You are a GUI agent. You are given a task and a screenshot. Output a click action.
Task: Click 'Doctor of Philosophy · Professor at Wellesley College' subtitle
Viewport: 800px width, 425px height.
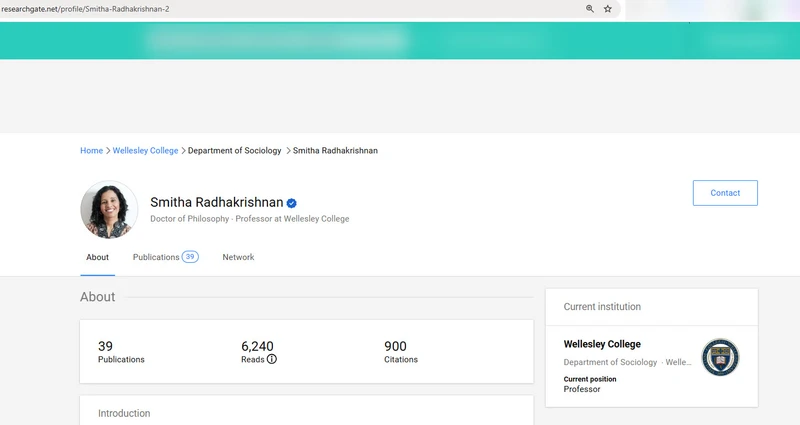click(x=249, y=219)
